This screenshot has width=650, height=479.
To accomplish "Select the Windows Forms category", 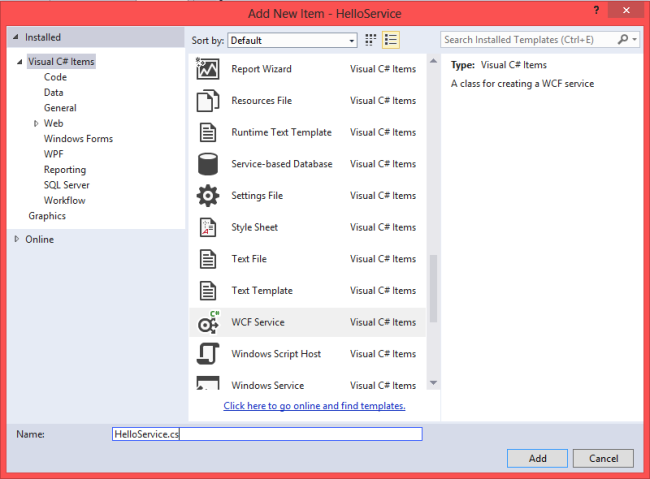I will [x=78, y=139].
